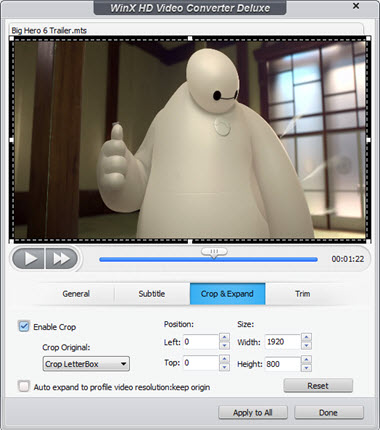Decrease the Top position value
Screen dimensions: 380x430
click(225, 367)
